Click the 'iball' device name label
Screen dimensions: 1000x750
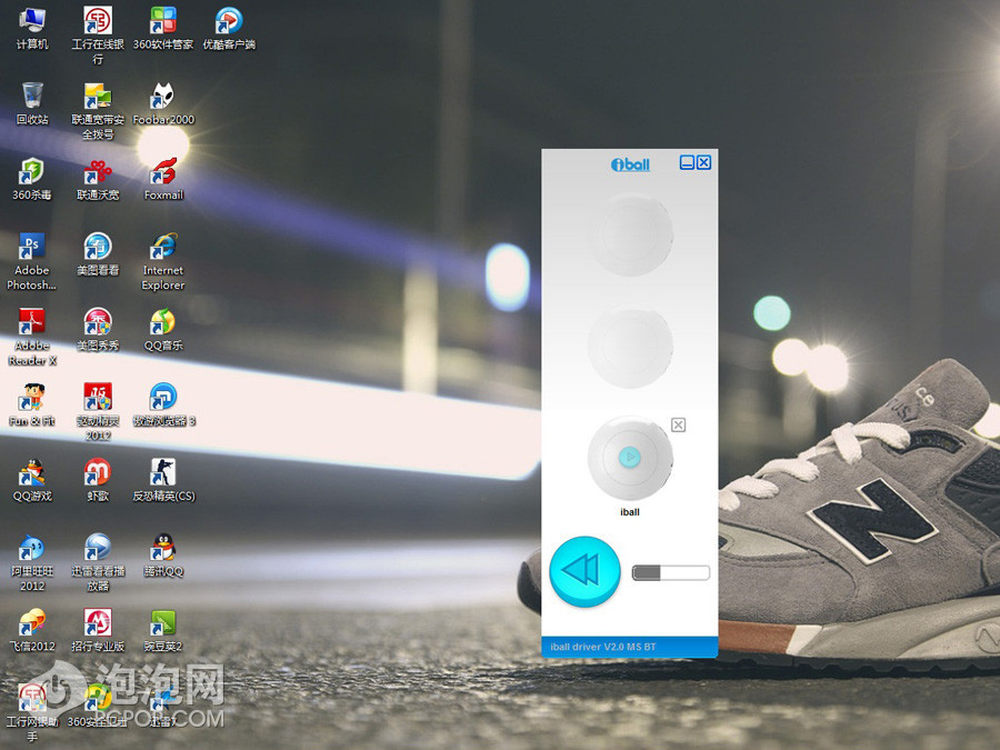point(629,512)
